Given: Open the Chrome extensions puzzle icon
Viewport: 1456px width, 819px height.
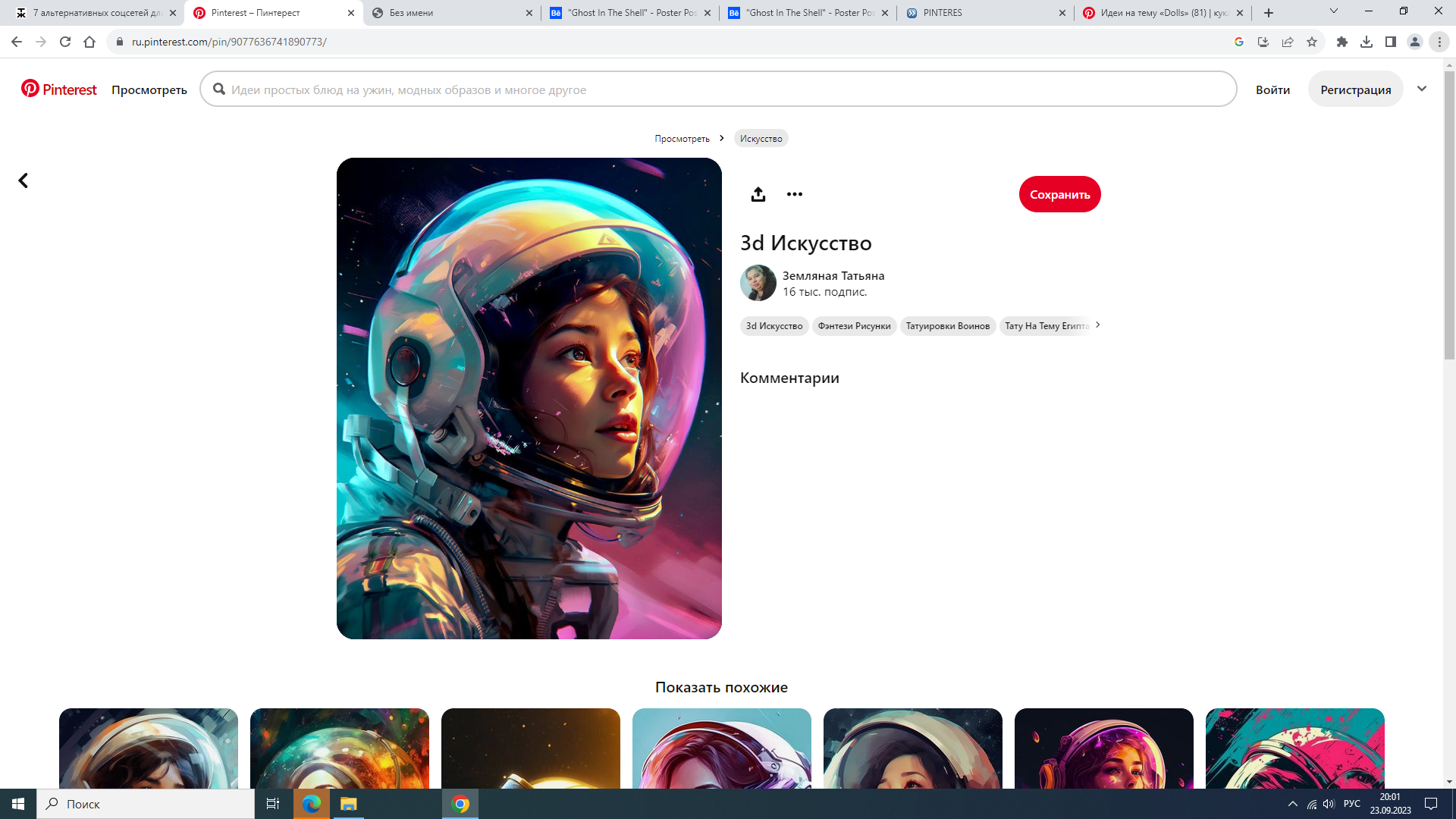Looking at the screenshot, I should coord(1342,42).
